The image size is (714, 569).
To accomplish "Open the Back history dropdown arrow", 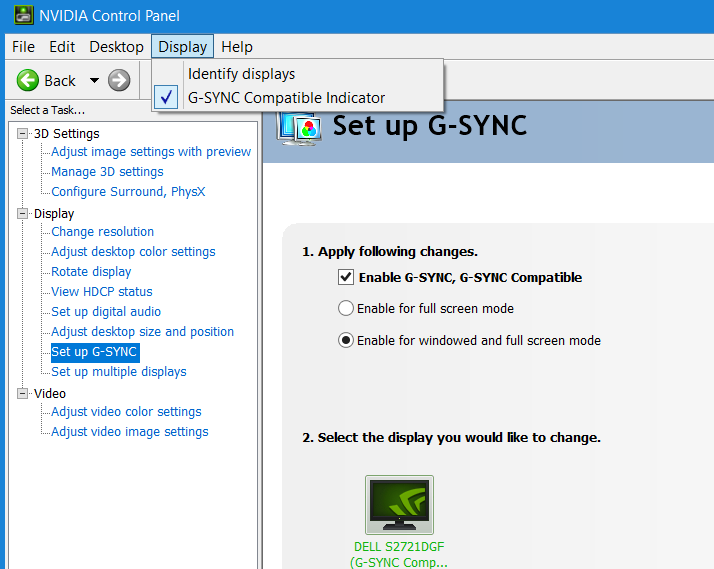I will point(94,81).
